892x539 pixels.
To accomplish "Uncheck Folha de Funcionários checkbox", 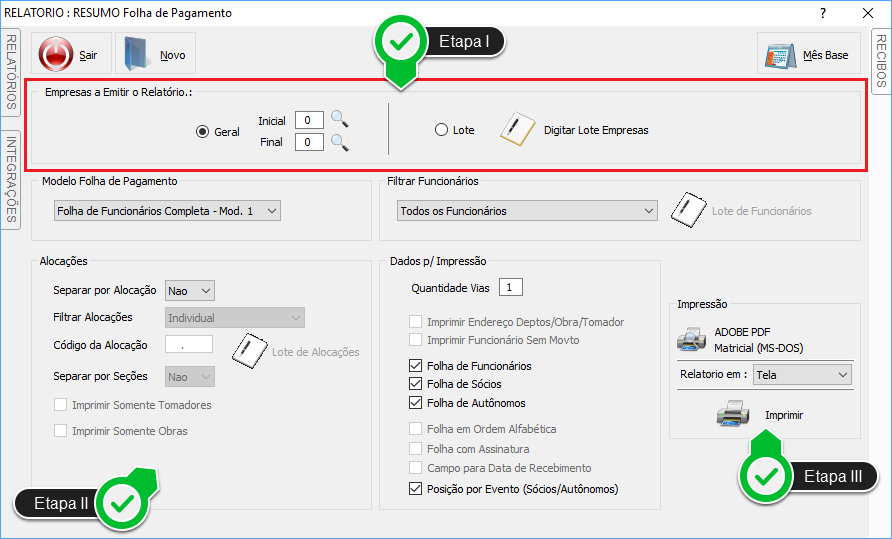I will point(416,366).
